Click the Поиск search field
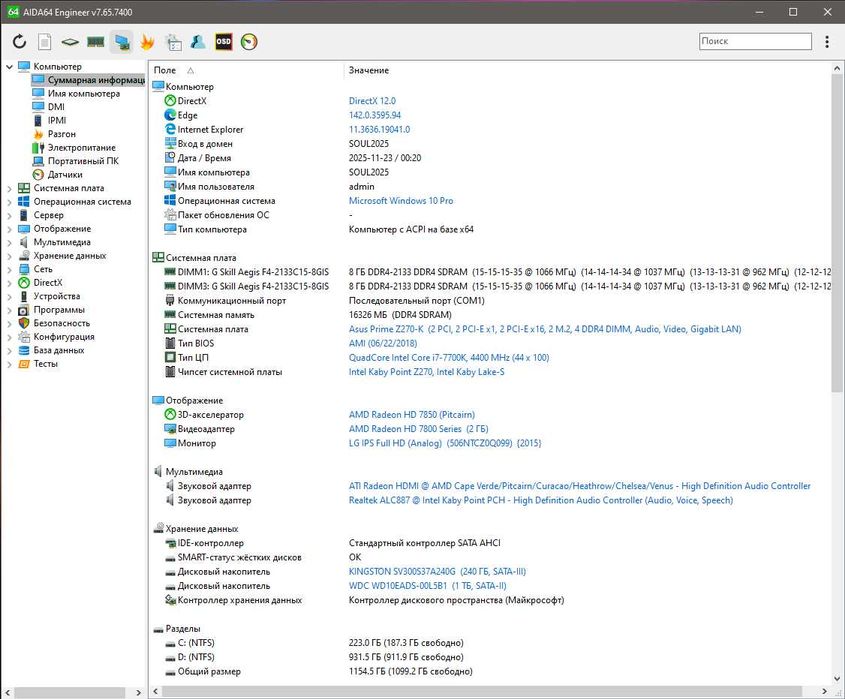 tap(755, 41)
